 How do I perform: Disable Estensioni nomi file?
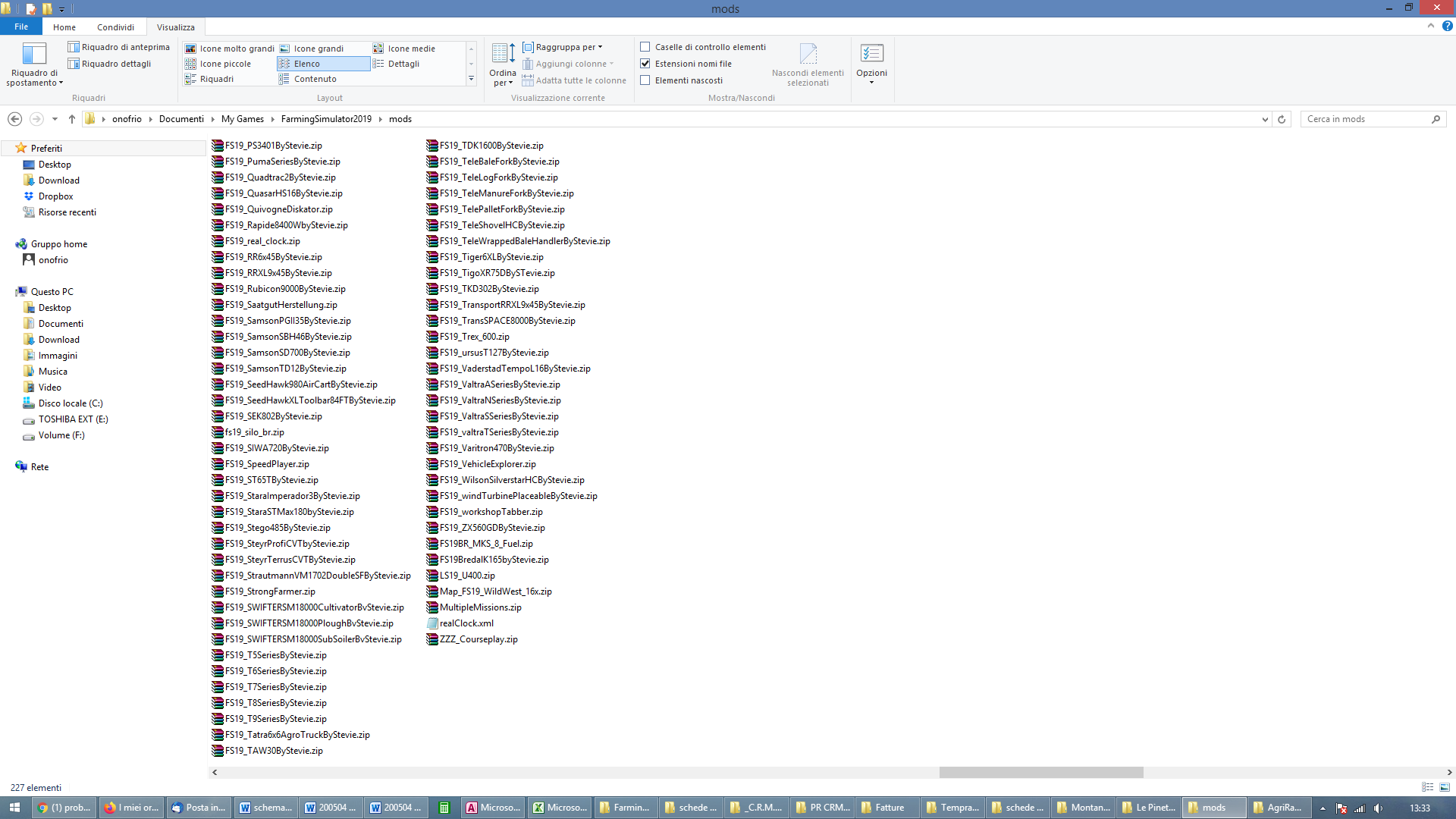645,63
